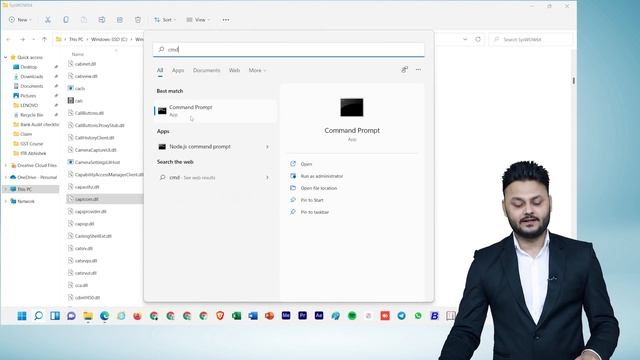The image size is (640, 360).
Task: Launch Premiere Pro from the taskbar
Action: click(x=302, y=316)
